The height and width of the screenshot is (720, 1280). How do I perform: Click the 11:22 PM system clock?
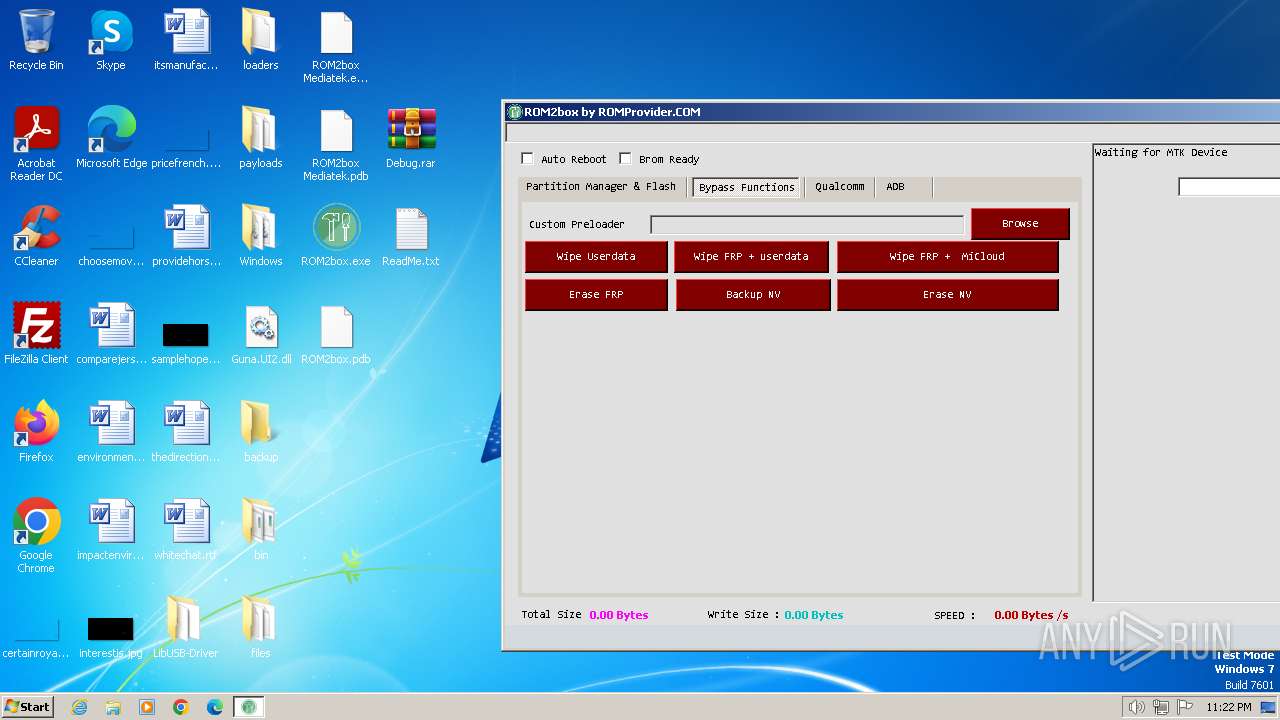click(1229, 707)
